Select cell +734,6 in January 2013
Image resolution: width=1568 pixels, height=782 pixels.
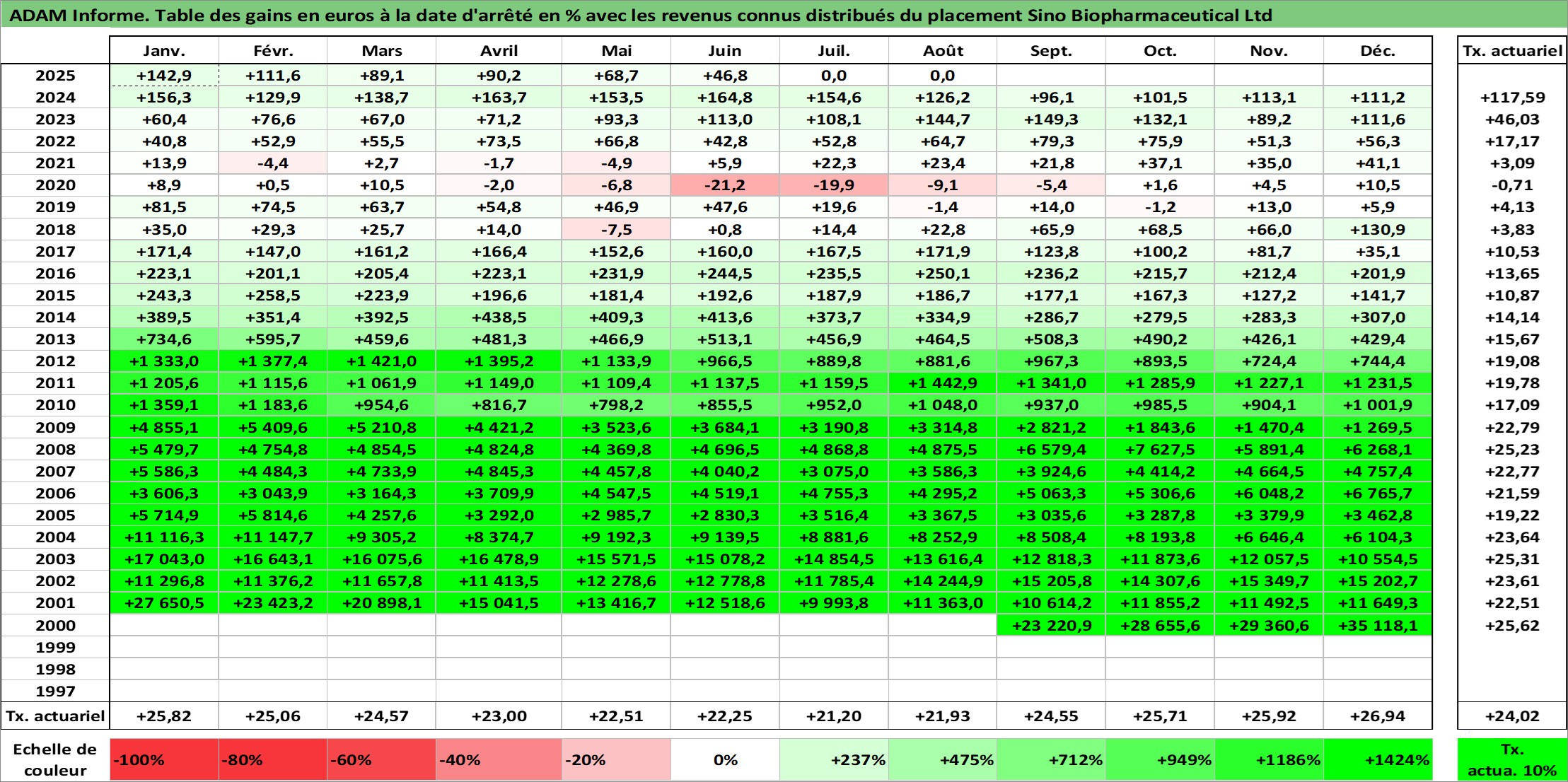point(164,339)
